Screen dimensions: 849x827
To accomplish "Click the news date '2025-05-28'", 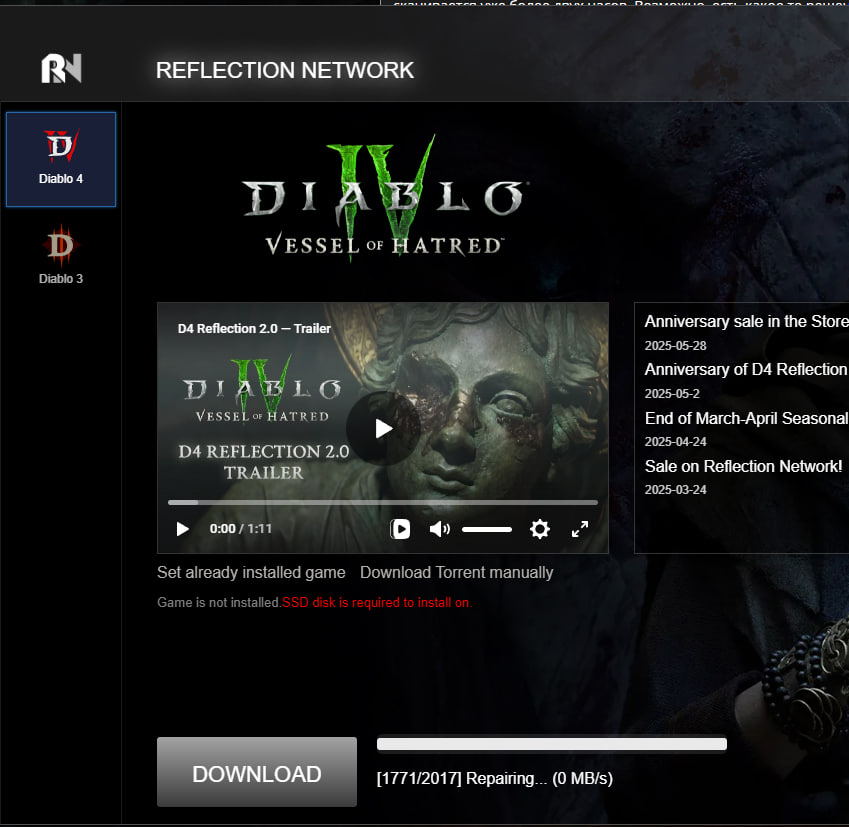I will pos(675,346).
